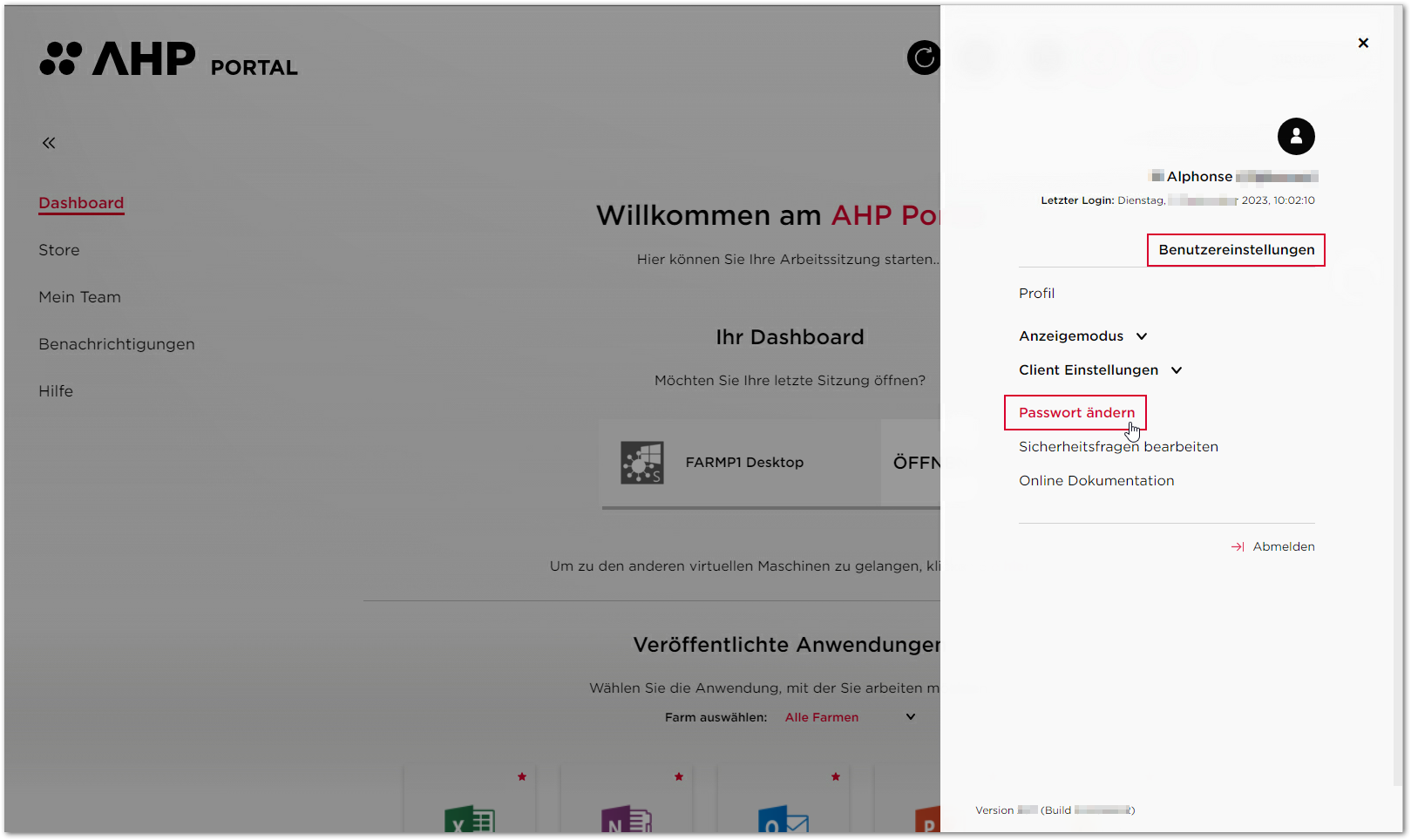The image size is (1411, 840).
Task: Click the favorite star above OneNote
Action: (679, 776)
